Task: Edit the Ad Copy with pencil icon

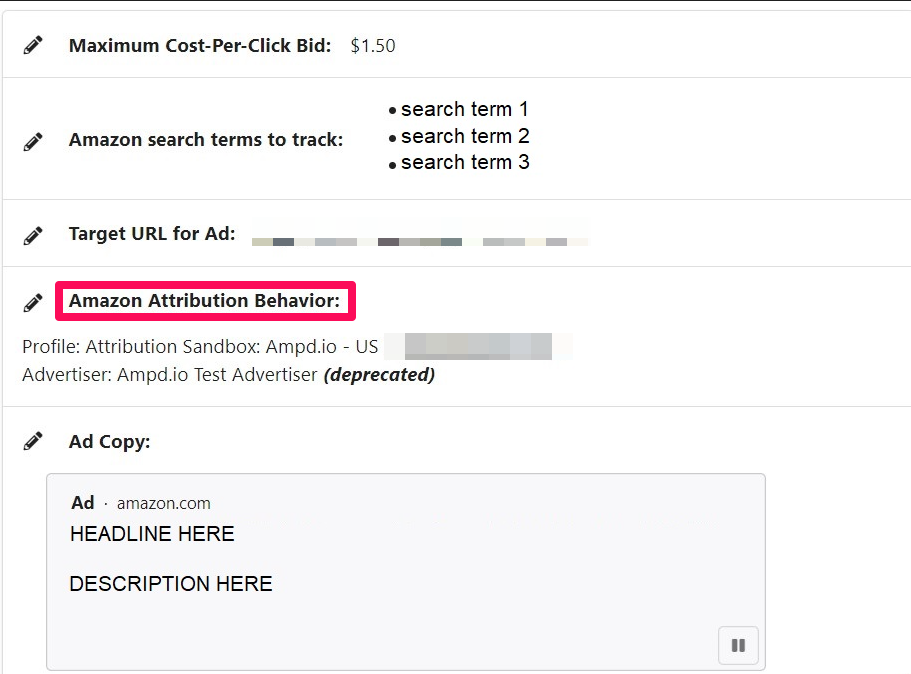Action: pyautogui.click(x=33, y=442)
